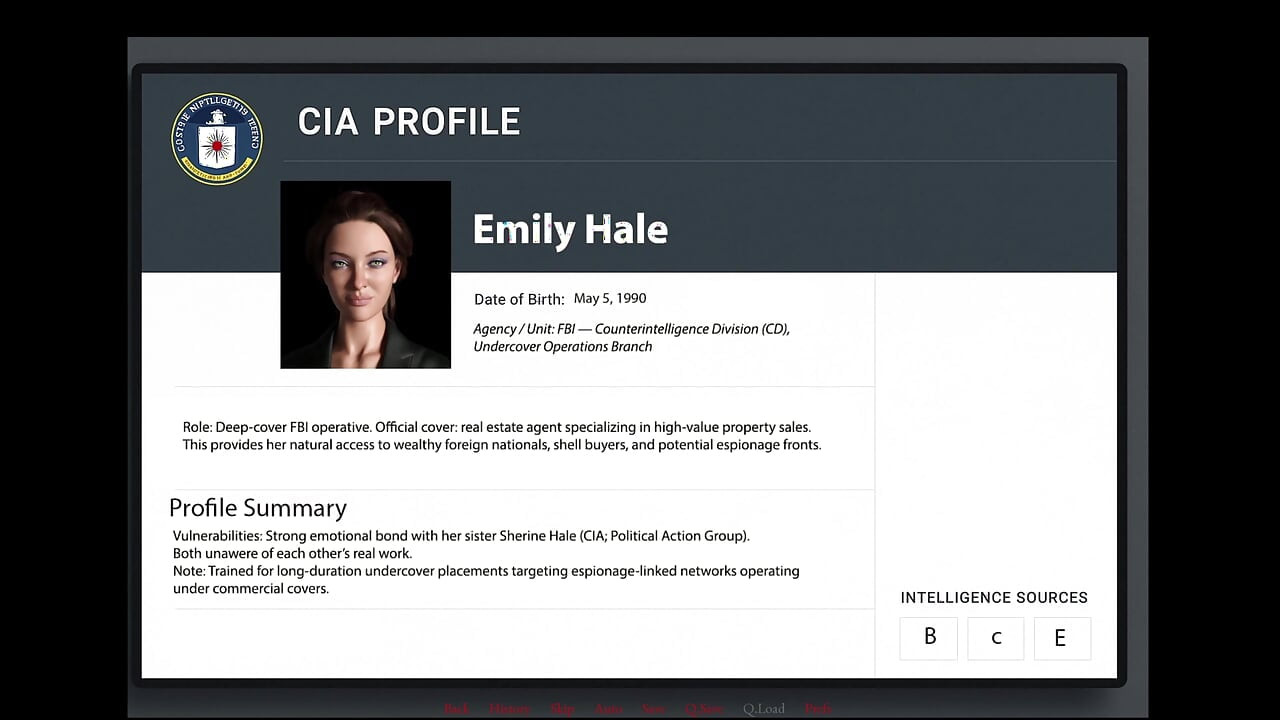
Task: Select intelligence source B box
Action: [929, 638]
